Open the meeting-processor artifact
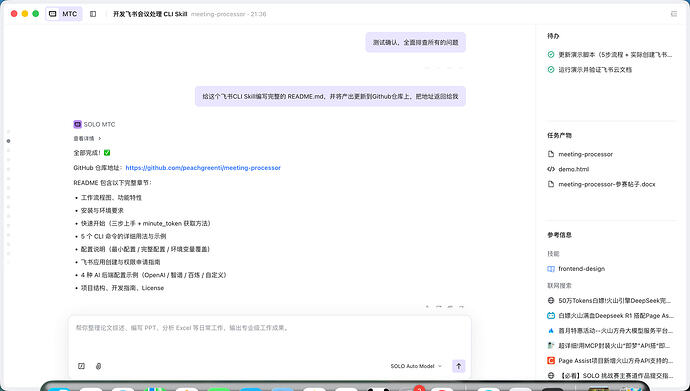Screen dimensions: 690x391 (580, 154)
